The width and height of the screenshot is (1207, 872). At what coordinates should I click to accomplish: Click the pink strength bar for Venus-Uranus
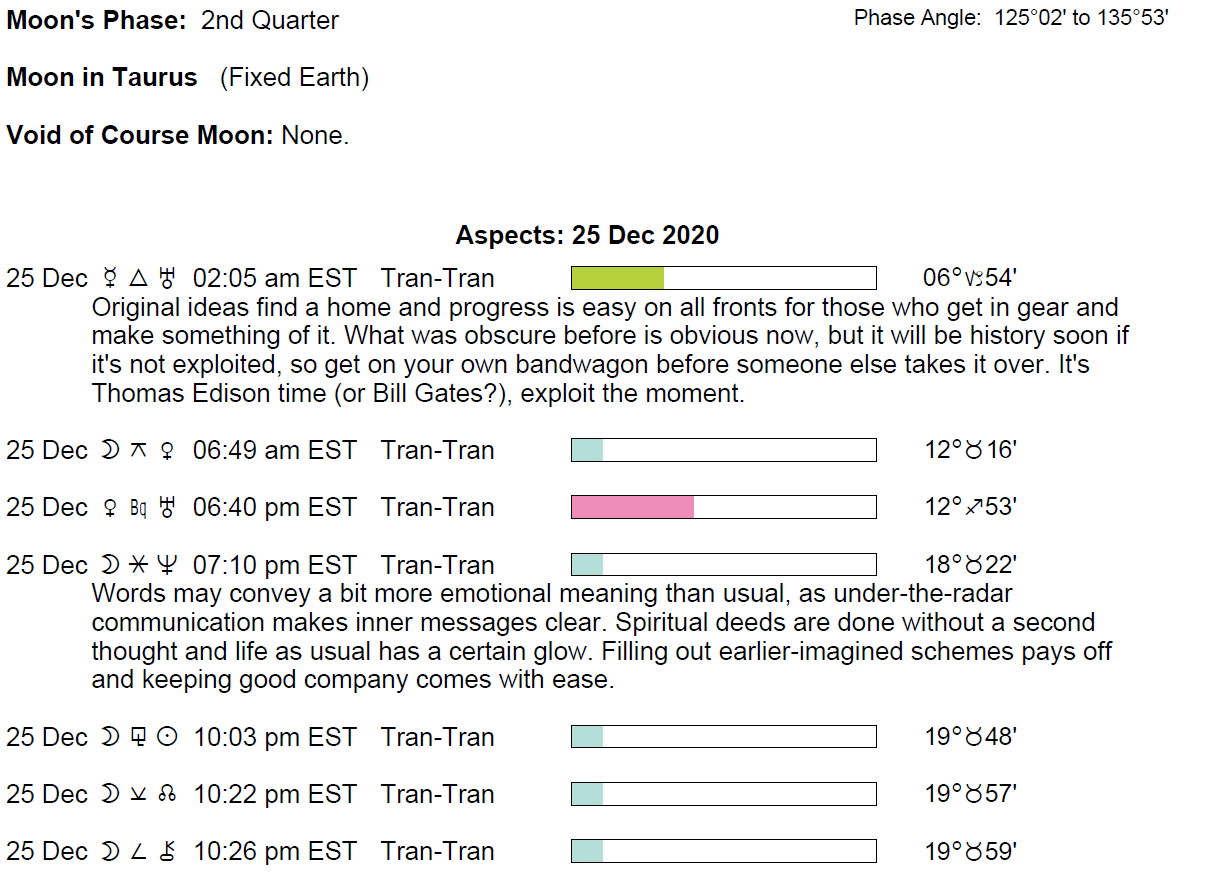pyautogui.click(x=632, y=507)
